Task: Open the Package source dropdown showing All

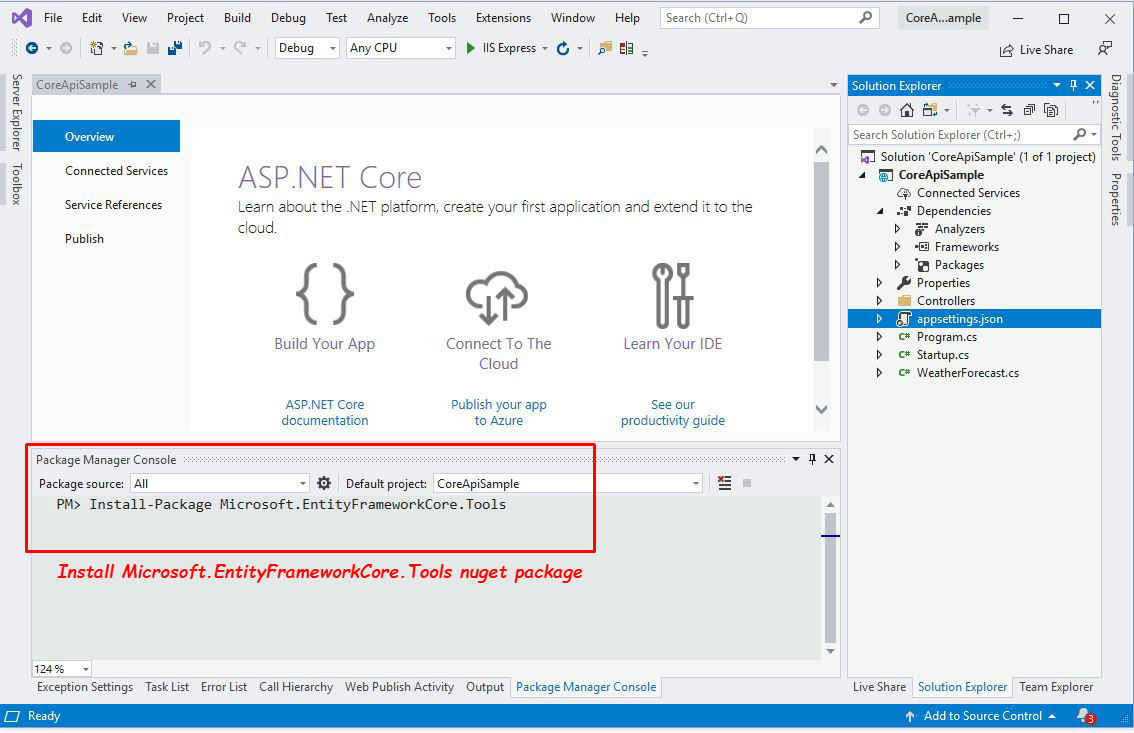Action: [220, 483]
